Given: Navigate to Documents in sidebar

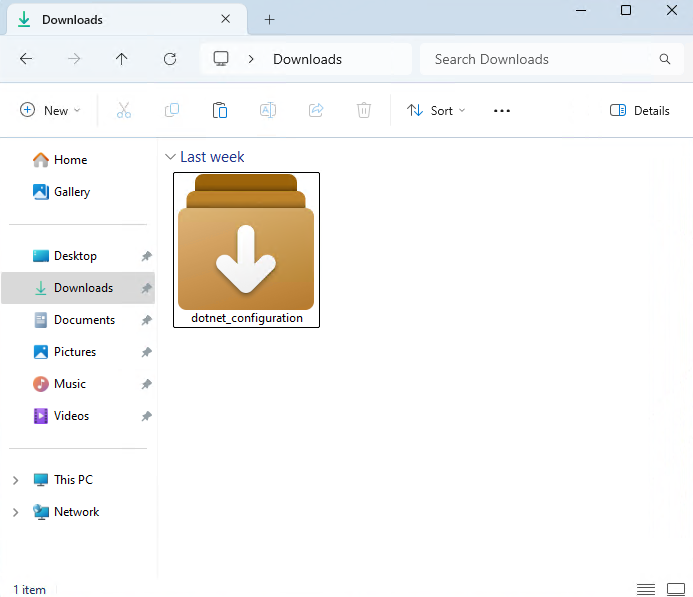Looking at the screenshot, I should point(84,320).
